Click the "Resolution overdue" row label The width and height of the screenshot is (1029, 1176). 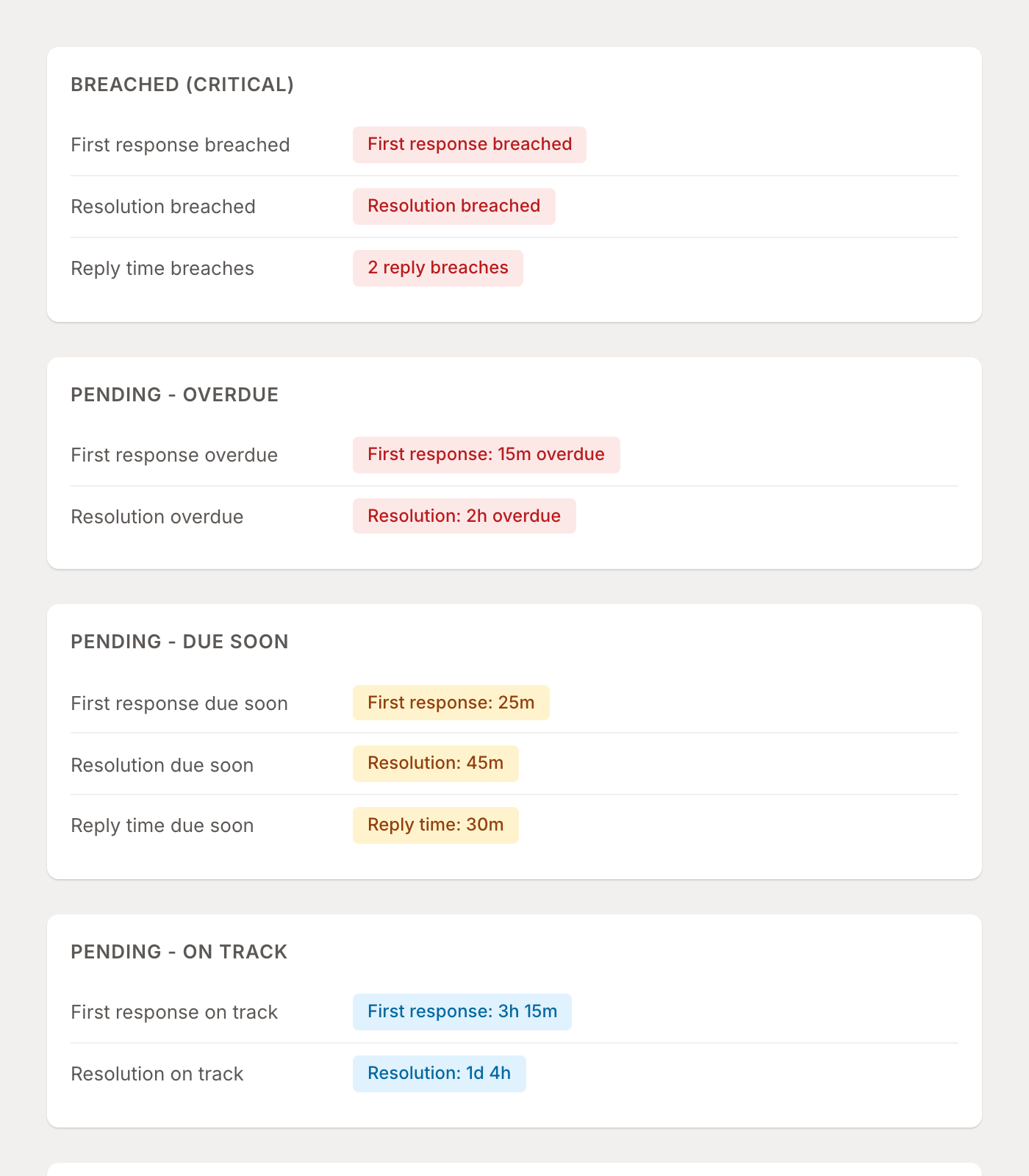(x=157, y=517)
